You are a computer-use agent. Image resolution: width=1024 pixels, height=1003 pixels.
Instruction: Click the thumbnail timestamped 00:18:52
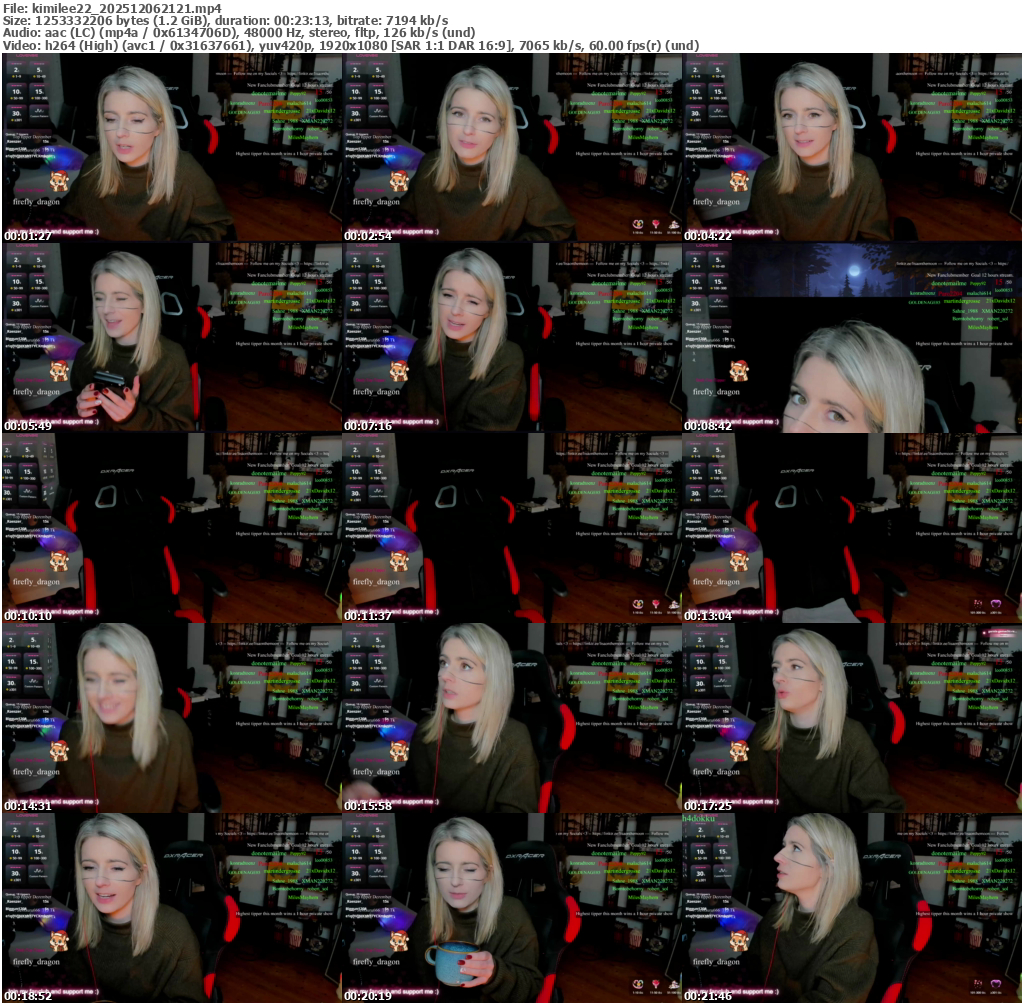pos(171,907)
